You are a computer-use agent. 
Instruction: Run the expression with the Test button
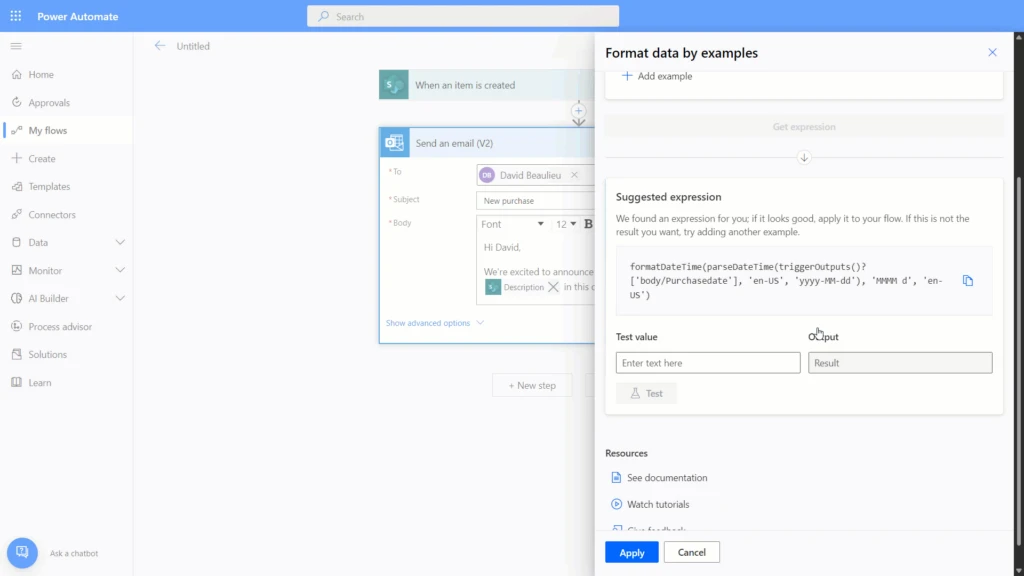pos(646,392)
